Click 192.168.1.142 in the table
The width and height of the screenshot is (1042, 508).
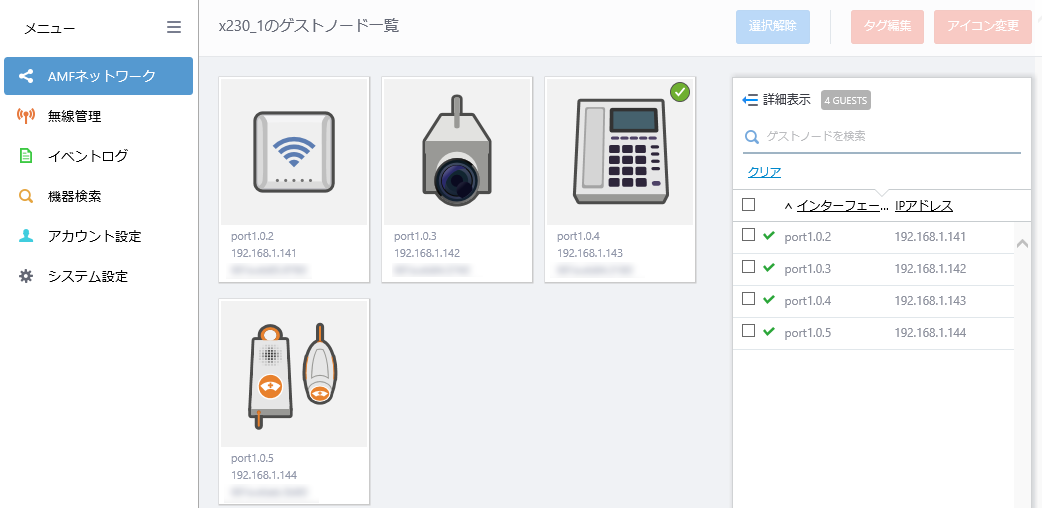pyautogui.click(x=930, y=269)
